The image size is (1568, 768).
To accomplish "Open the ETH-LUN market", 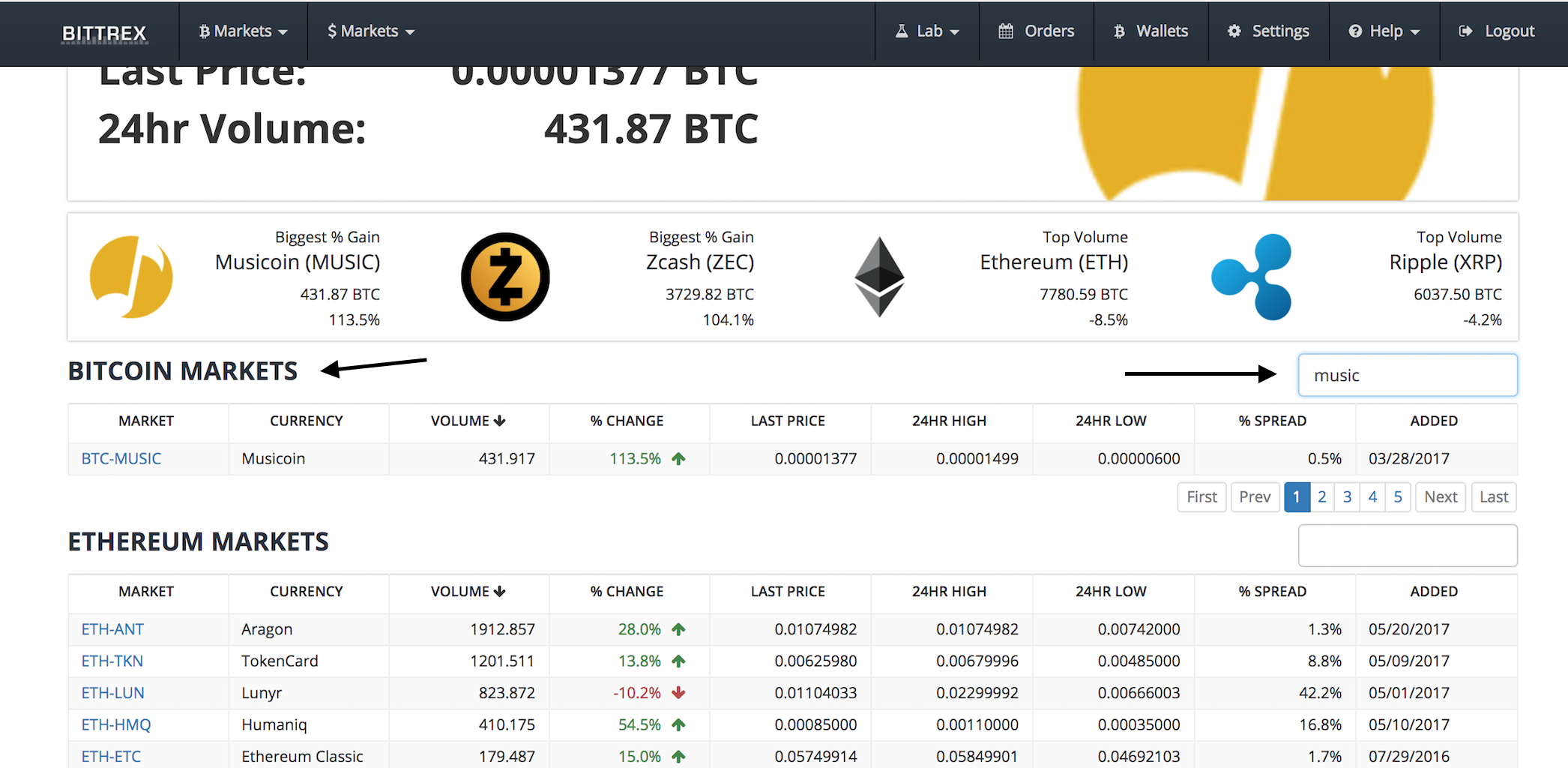I will click(113, 693).
